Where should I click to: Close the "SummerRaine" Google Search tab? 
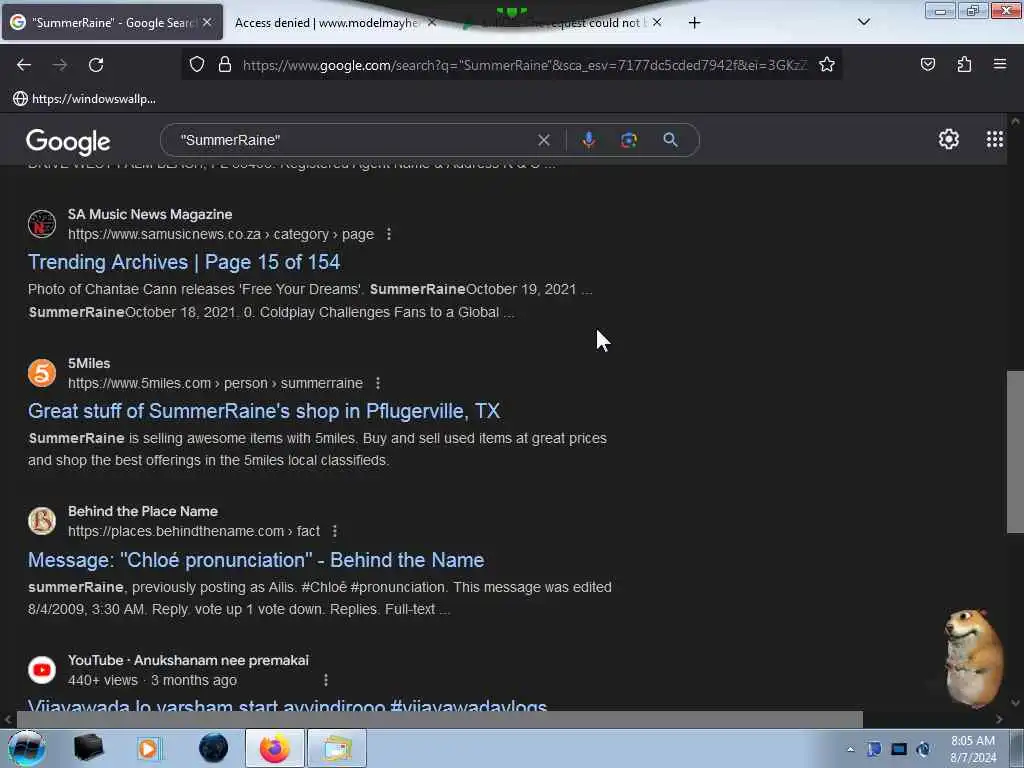[x=206, y=23]
